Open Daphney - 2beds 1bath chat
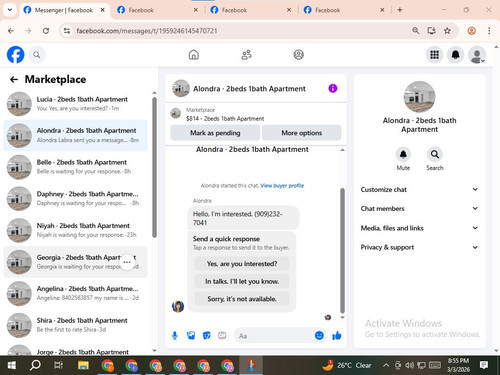This screenshot has height=375, width=500. 75,198
